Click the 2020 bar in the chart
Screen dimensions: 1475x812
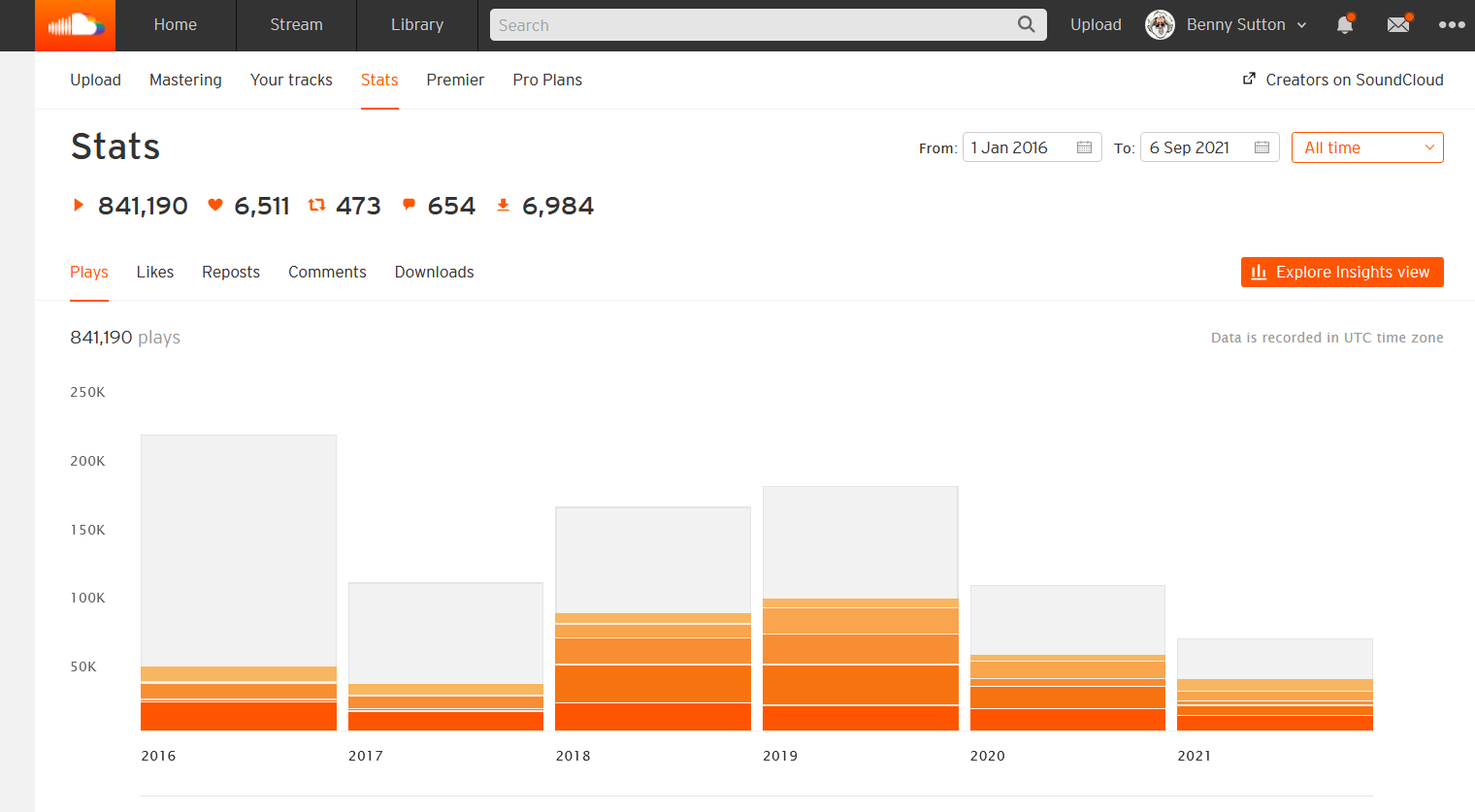1067,658
